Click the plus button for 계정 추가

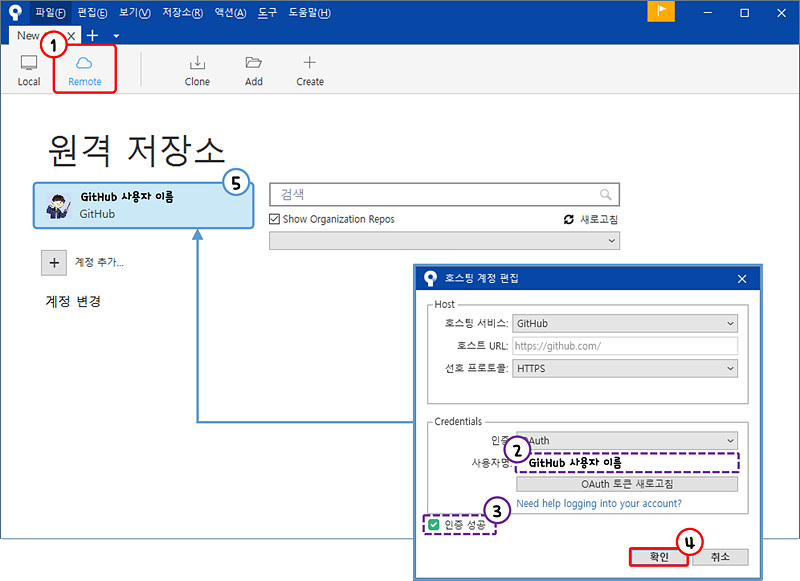tap(54, 263)
